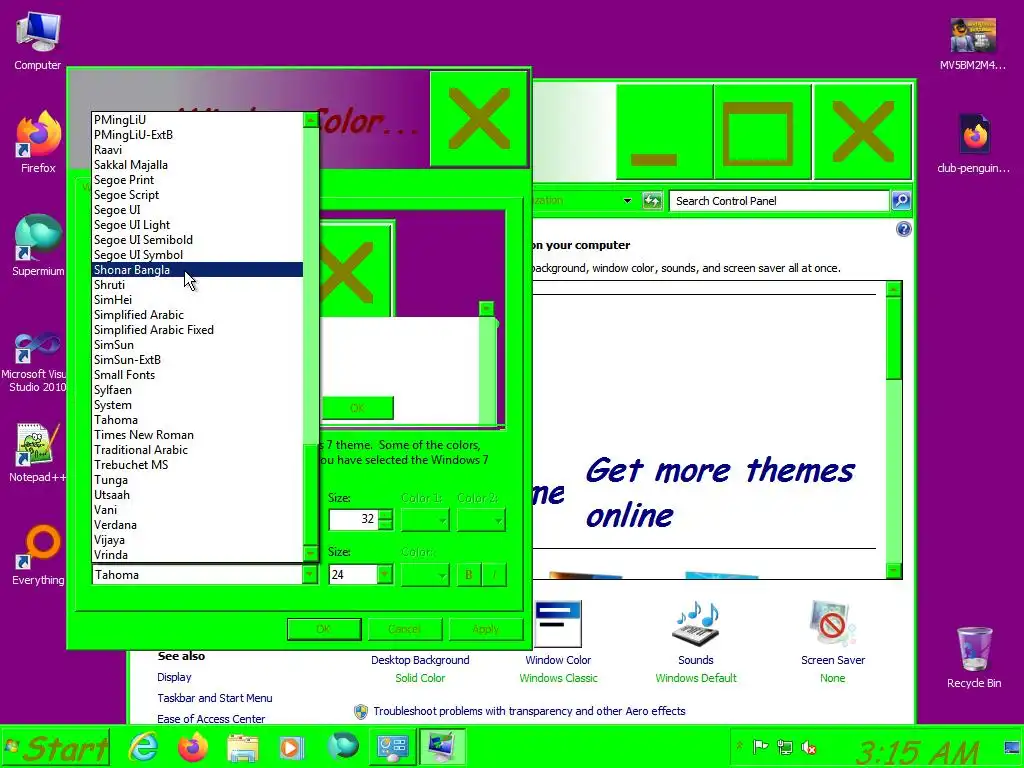Viewport: 1024px width, 768px height.
Task: Show hidden tray icons arrow
Action: pos(739,746)
